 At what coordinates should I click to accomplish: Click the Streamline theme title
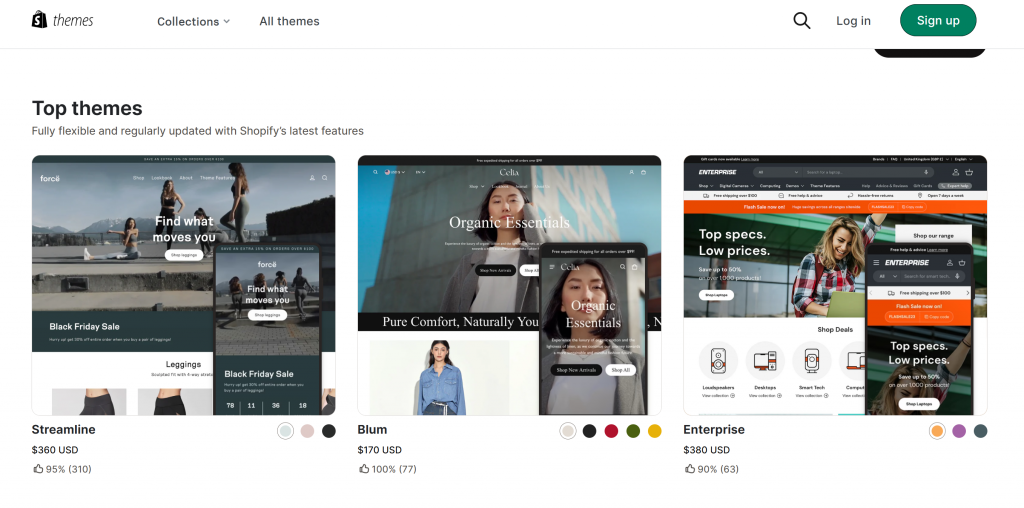click(63, 430)
